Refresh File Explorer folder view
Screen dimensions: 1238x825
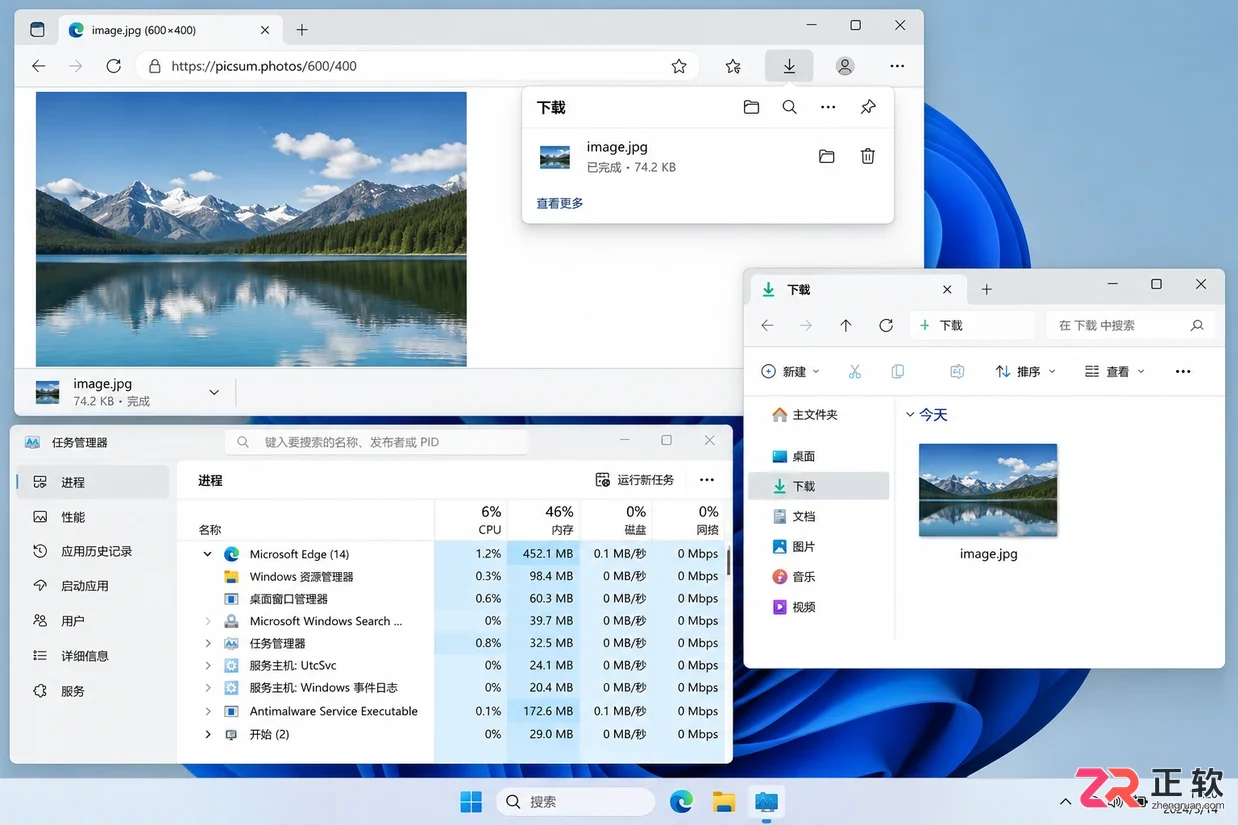(886, 325)
